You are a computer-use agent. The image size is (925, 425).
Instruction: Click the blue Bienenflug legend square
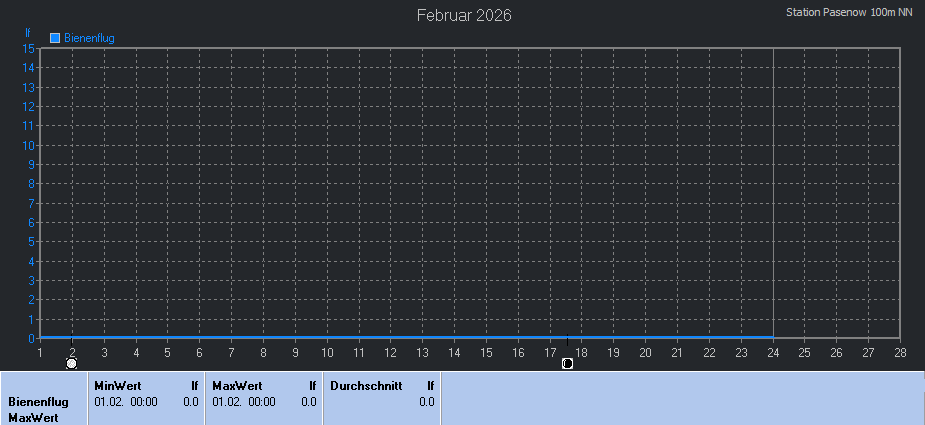[x=55, y=38]
